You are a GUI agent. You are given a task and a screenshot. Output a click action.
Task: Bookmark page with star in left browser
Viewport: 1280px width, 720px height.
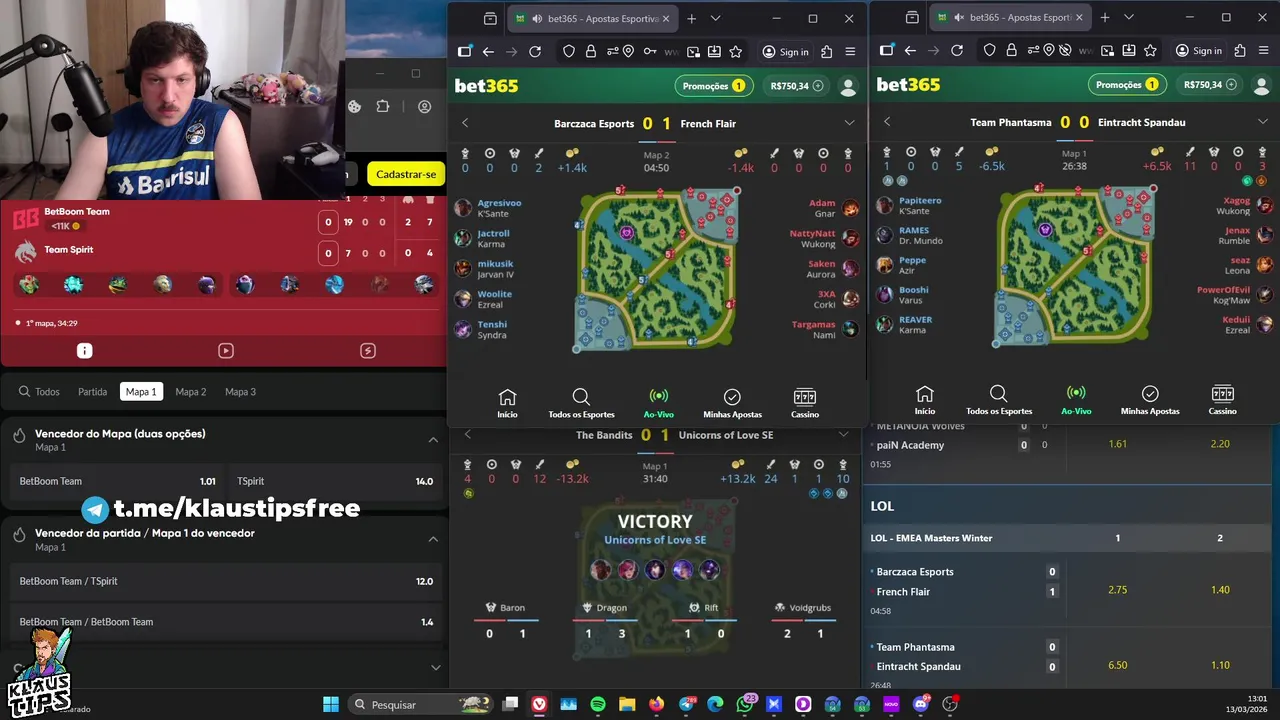pos(736,52)
